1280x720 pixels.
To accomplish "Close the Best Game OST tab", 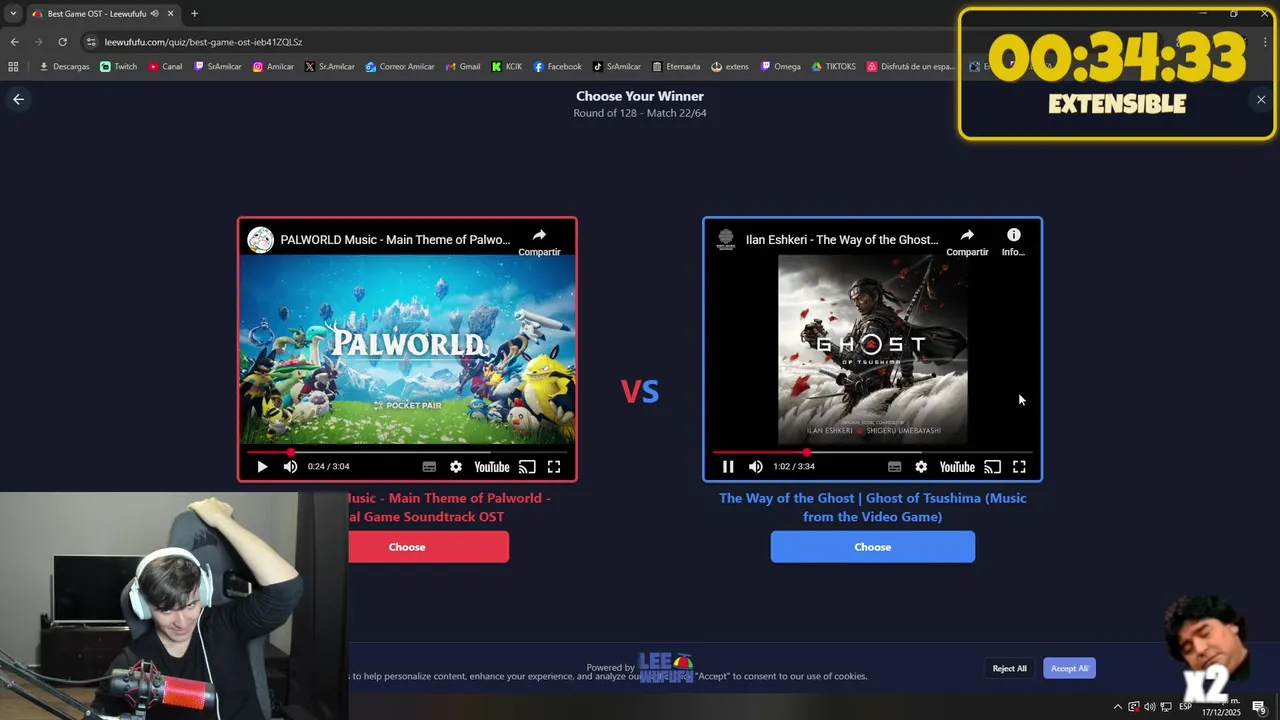I will tap(171, 14).
